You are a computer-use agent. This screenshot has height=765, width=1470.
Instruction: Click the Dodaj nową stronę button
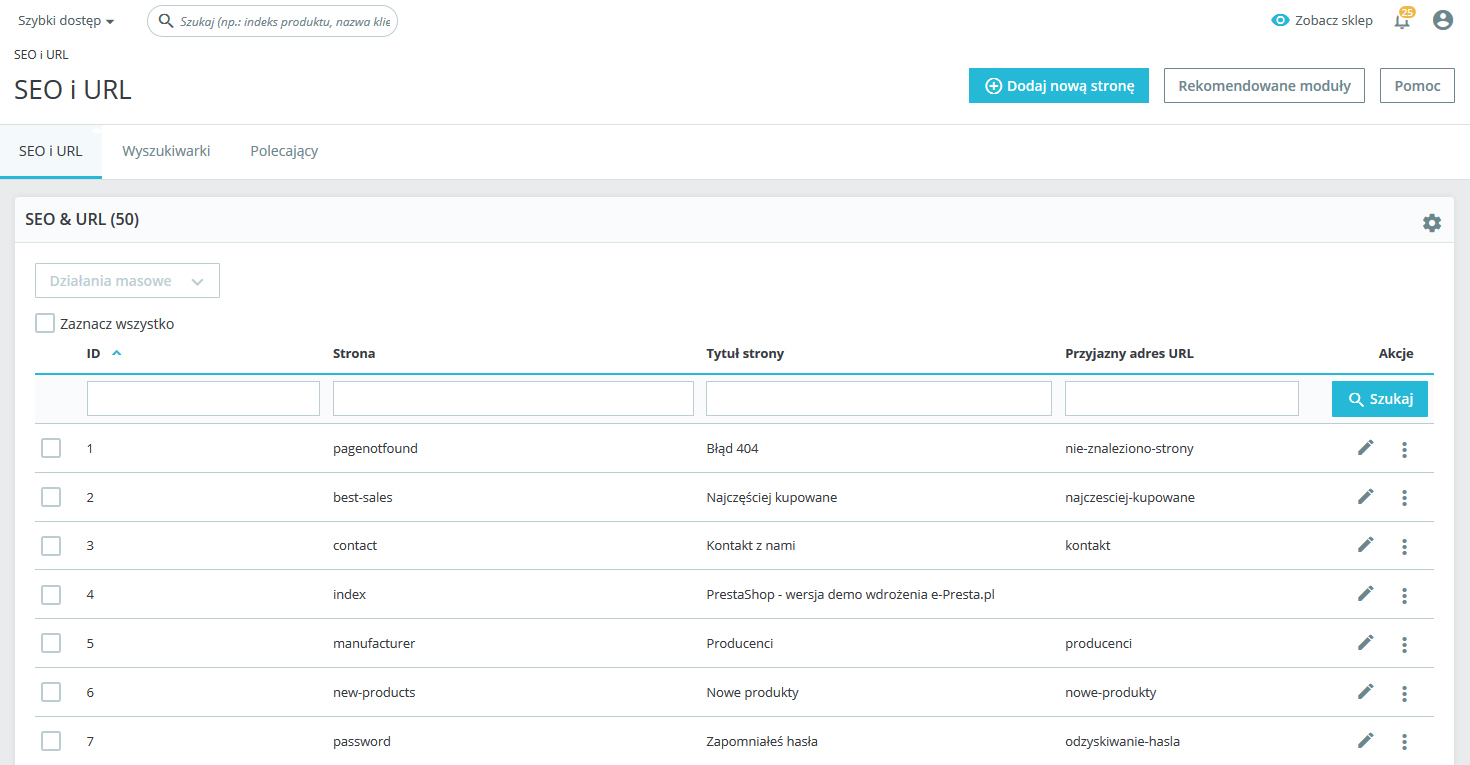click(x=1058, y=86)
